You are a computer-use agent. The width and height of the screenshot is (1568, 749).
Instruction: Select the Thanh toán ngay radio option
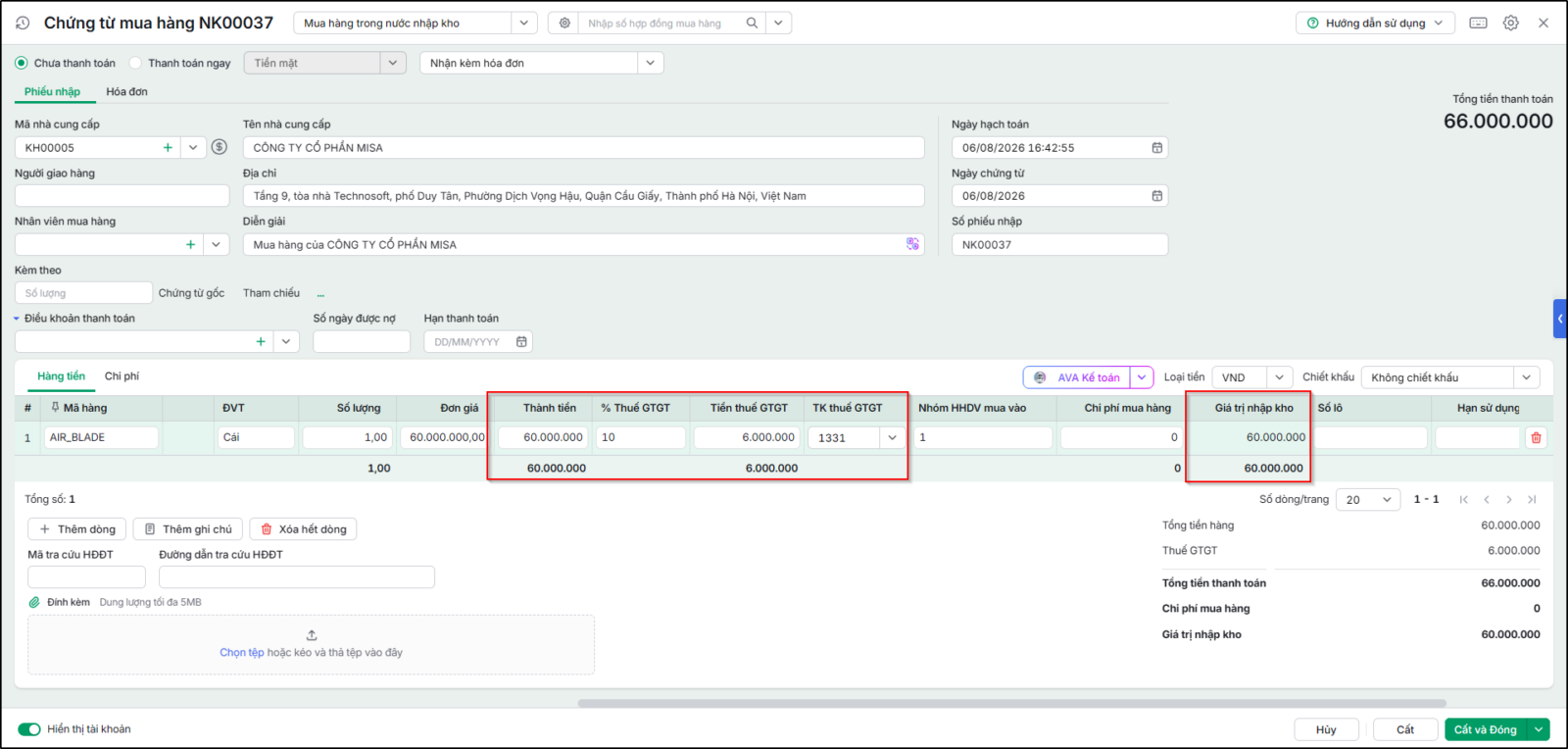(x=135, y=63)
